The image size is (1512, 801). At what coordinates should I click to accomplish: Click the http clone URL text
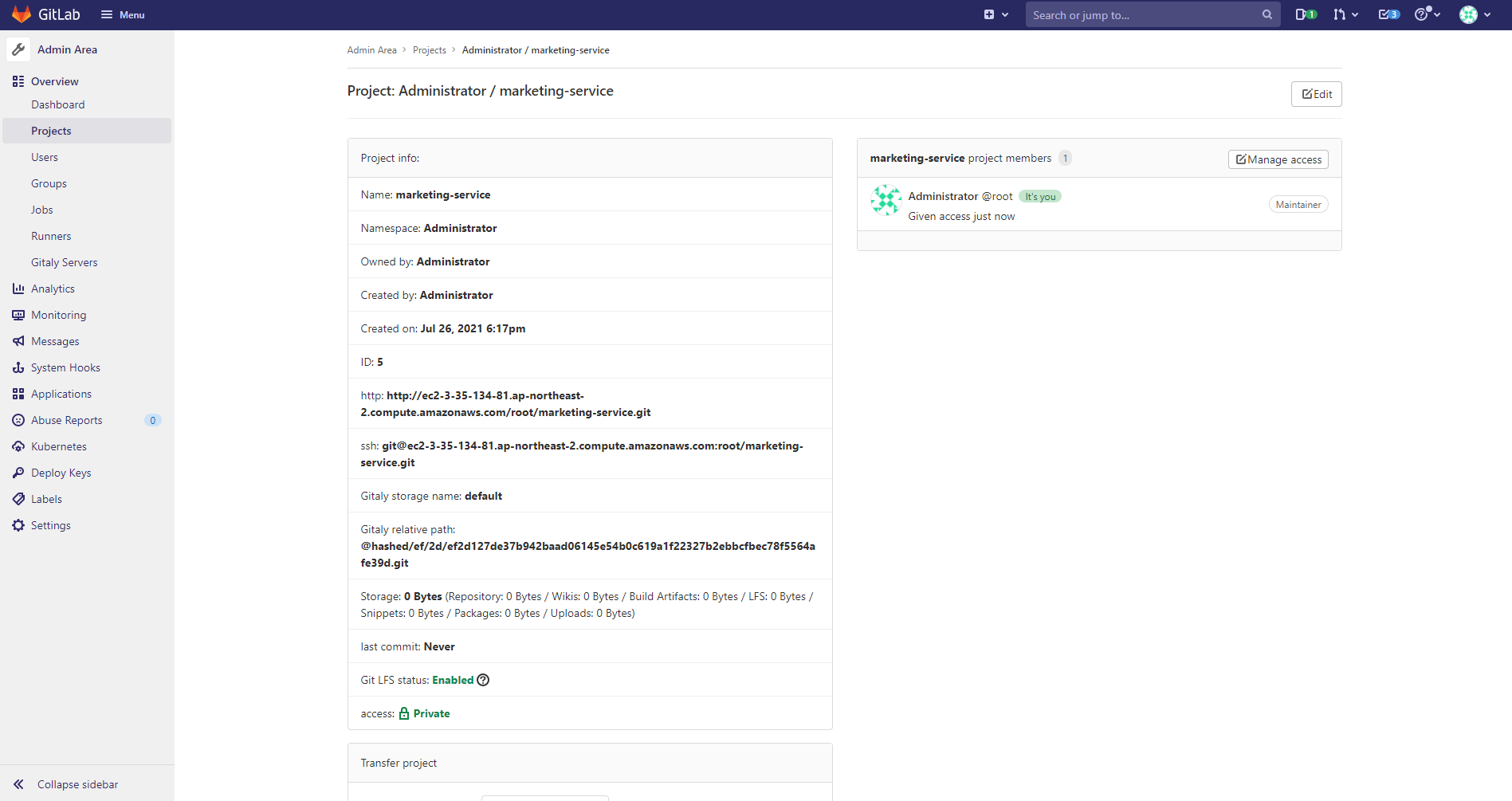pos(505,404)
